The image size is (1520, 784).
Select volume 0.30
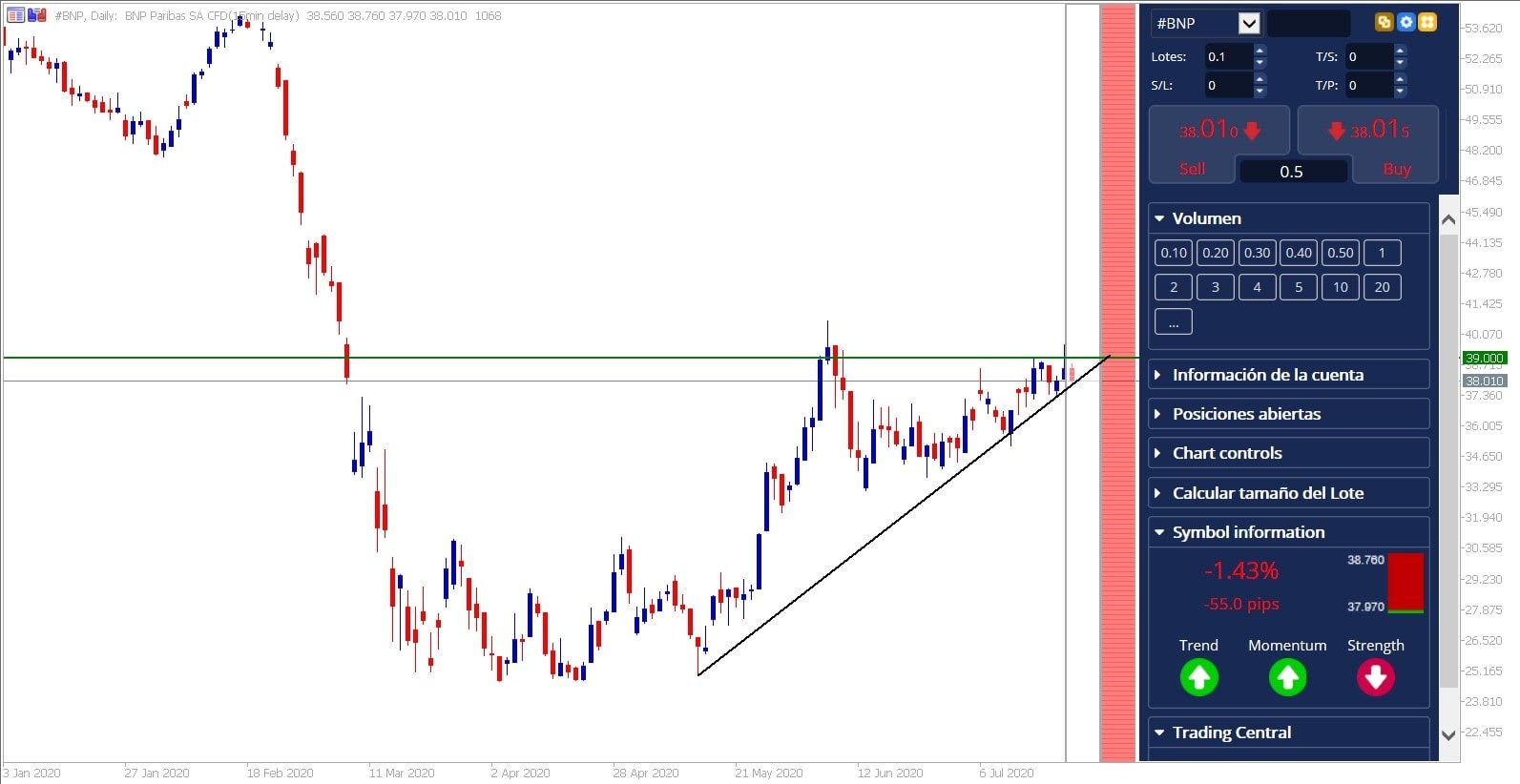pos(1257,253)
